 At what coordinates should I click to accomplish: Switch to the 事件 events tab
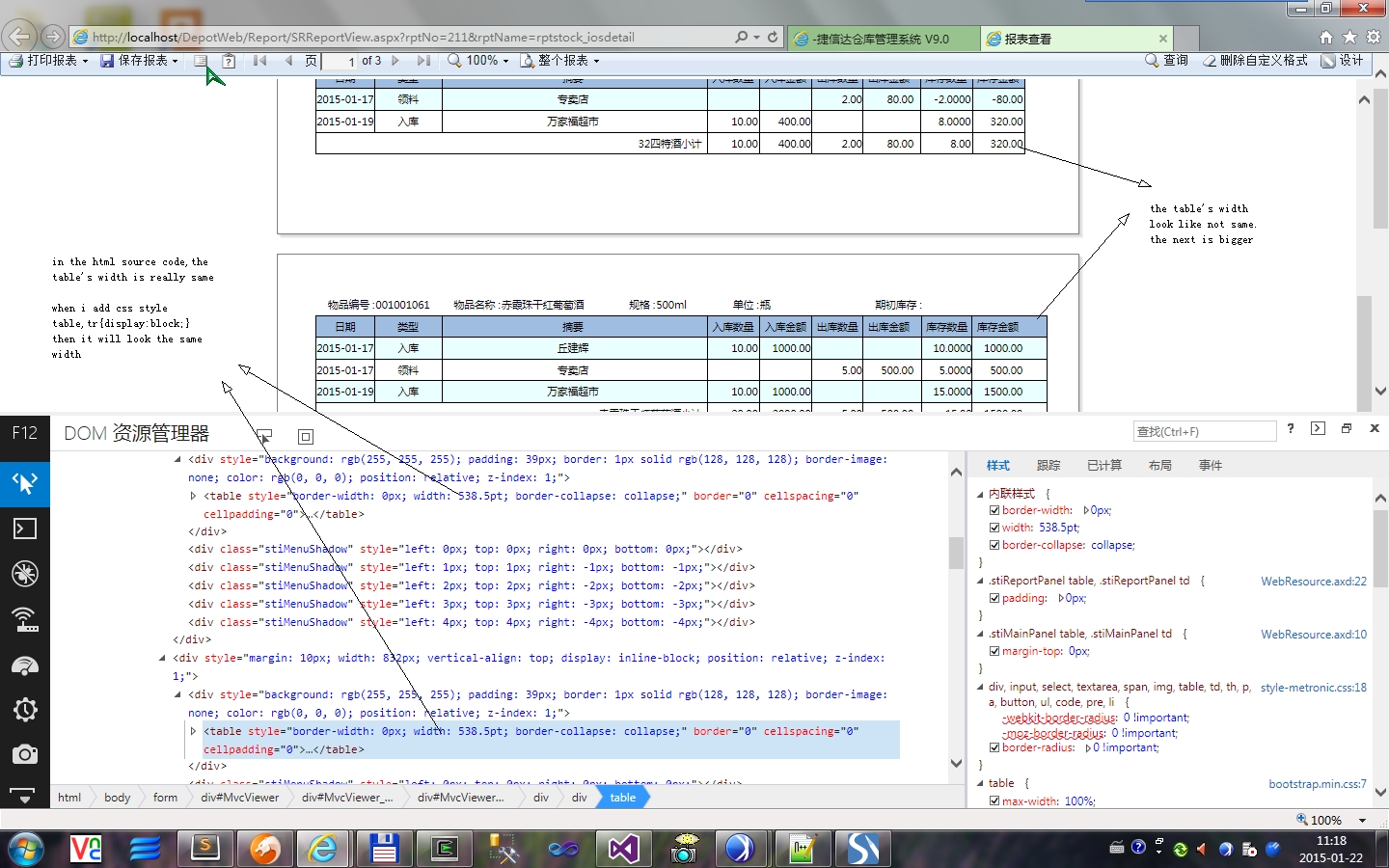coord(1211,465)
